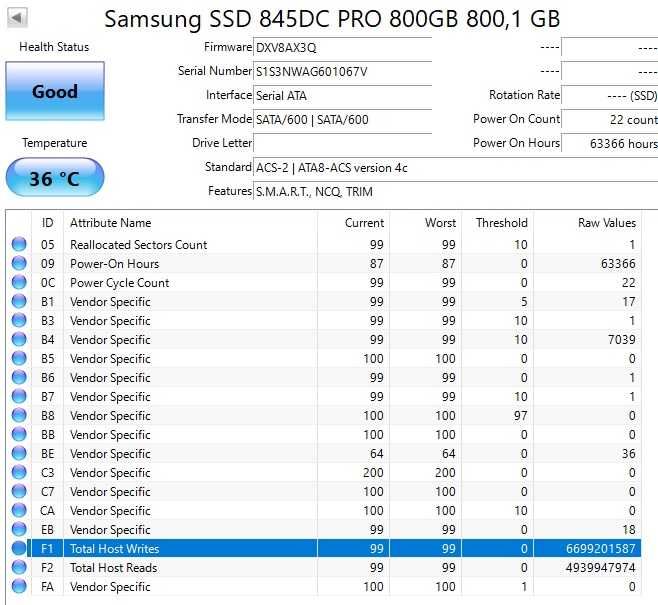
Task: Click current value 200 in C3 row
Action: pos(373,472)
